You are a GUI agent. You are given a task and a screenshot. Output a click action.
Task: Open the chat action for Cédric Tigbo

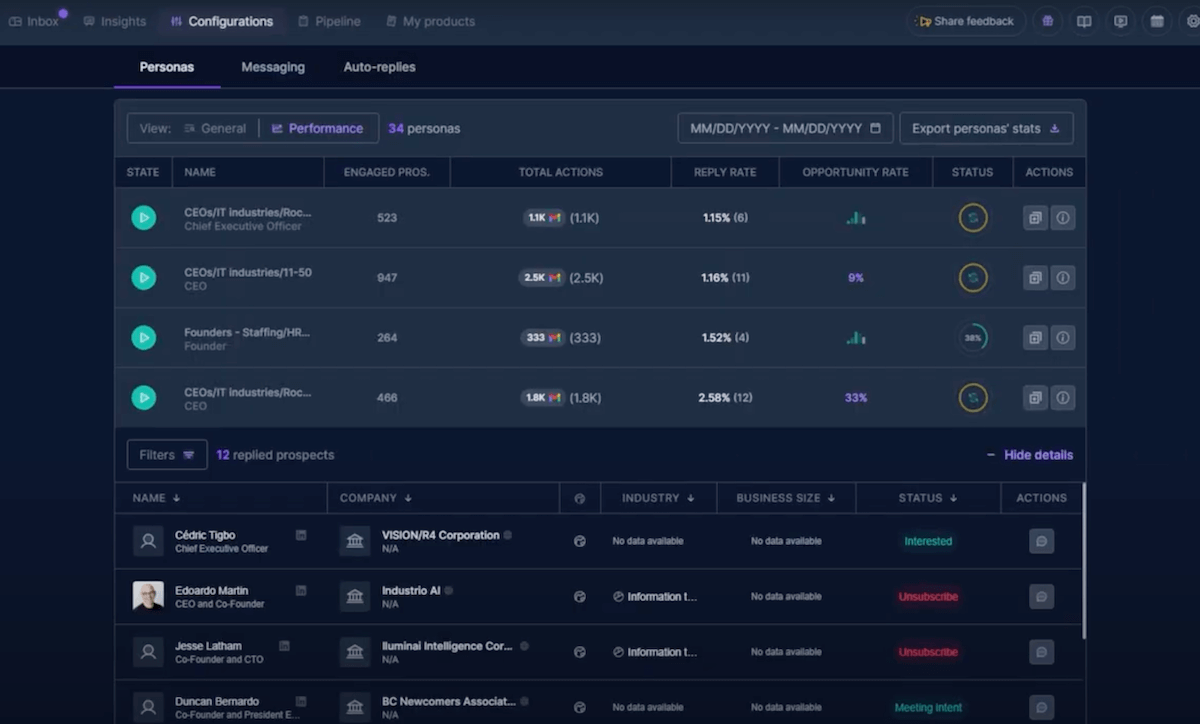click(x=1041, y=541)
